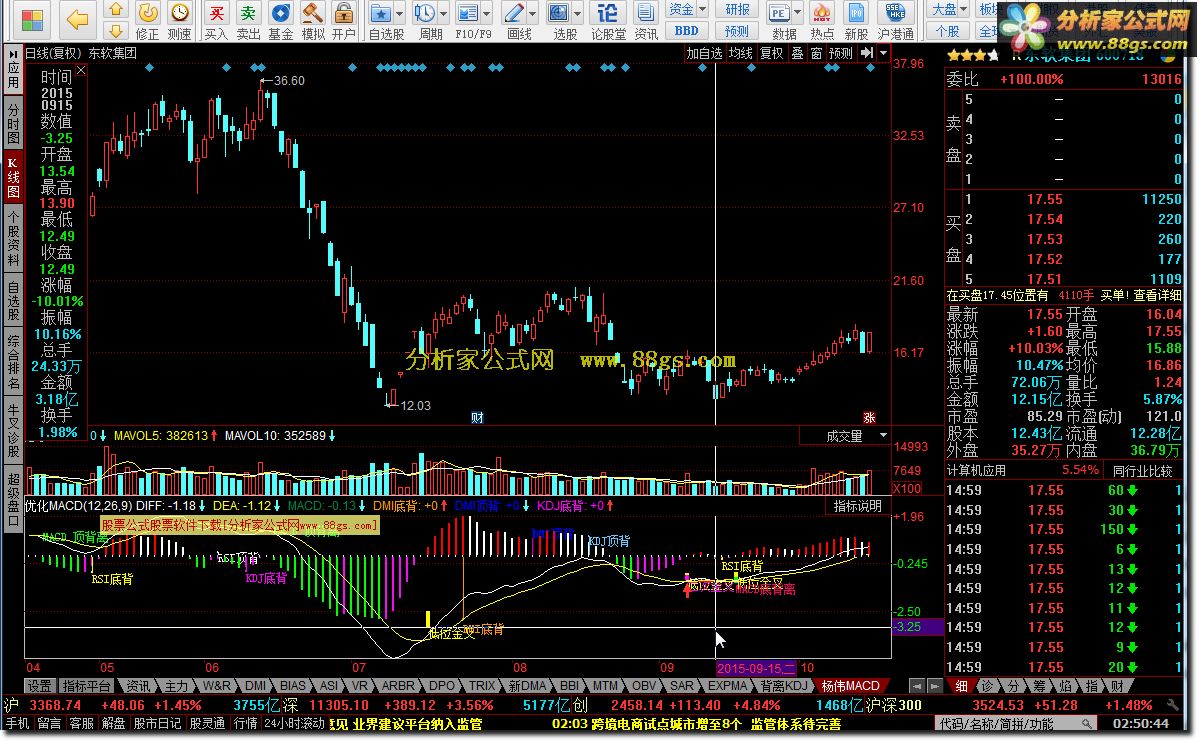Expand the 选股 dropdown arrow
The image size is (1199, 741).
click(577, 14)
